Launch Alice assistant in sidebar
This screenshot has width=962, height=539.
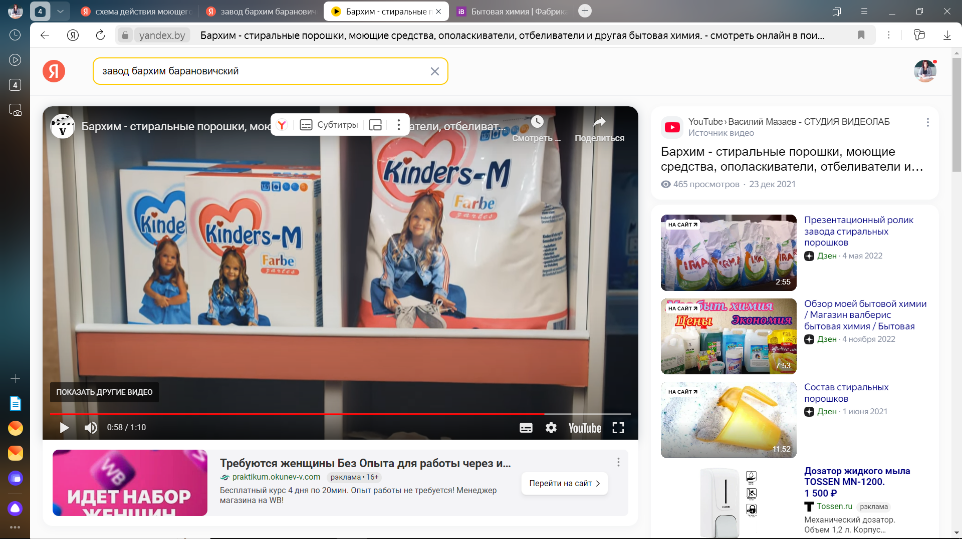[x=15, y=508]
